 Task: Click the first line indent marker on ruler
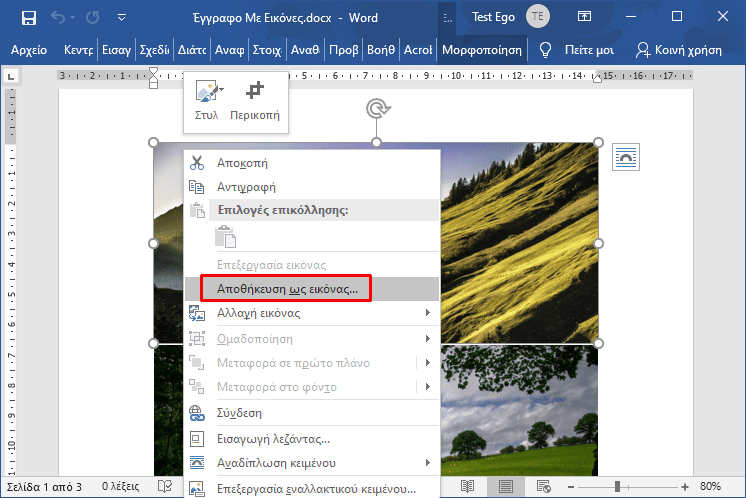(153, 71)
